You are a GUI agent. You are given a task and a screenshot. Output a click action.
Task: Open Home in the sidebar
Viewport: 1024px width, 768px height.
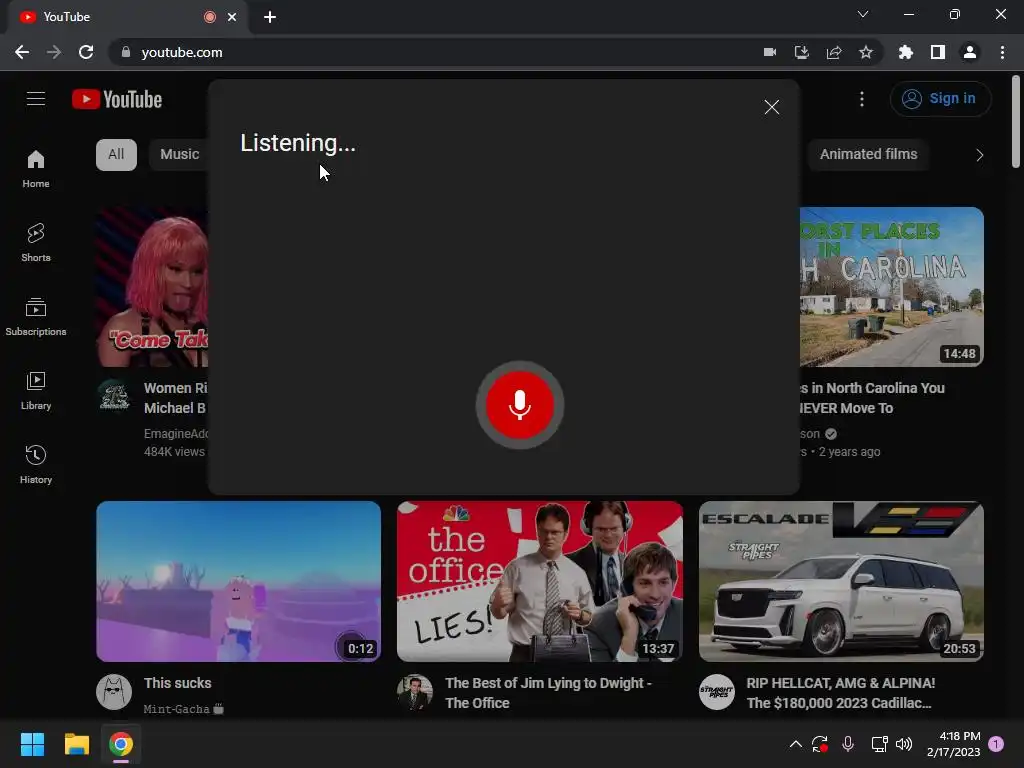[x=36, y=169]
